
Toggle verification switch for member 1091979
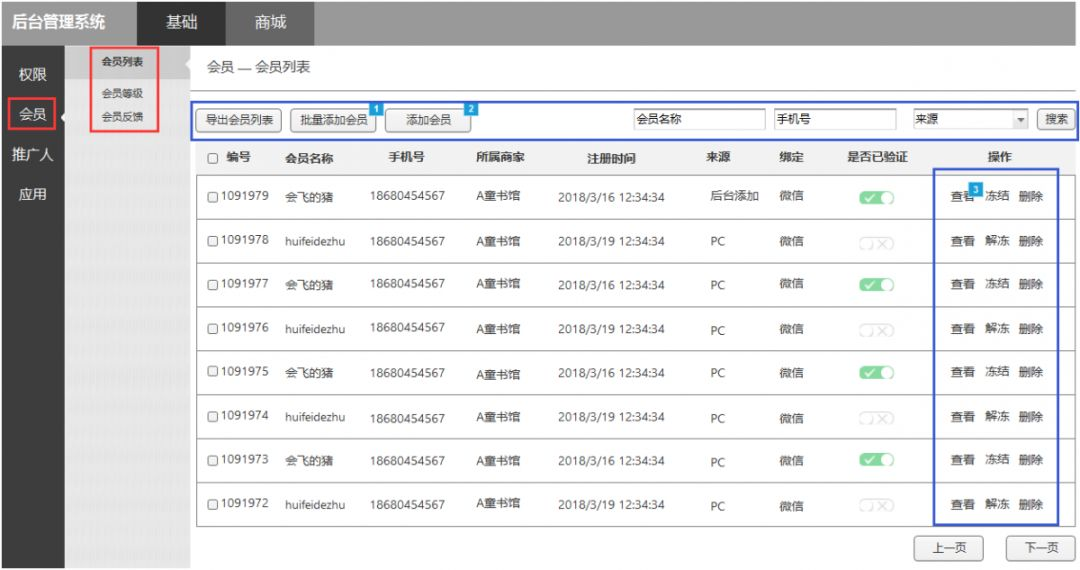(x=876, y=197)
